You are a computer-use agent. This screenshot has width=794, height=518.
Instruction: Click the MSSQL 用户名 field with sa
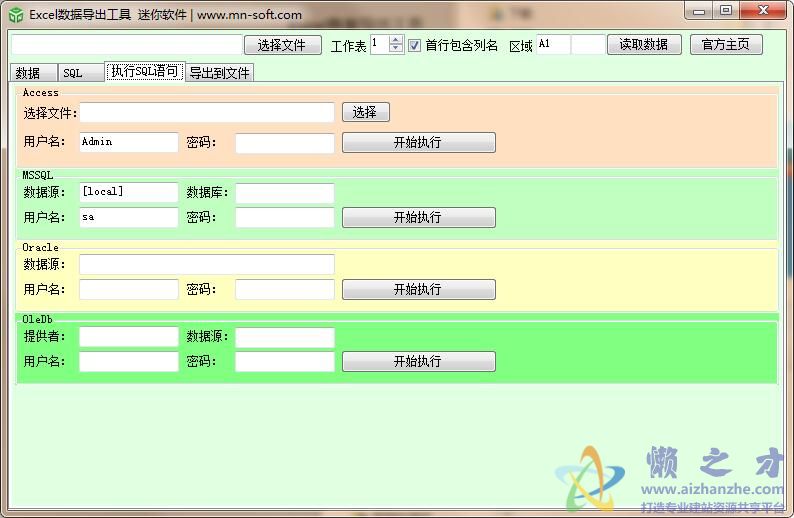click(x=129, y=217)
